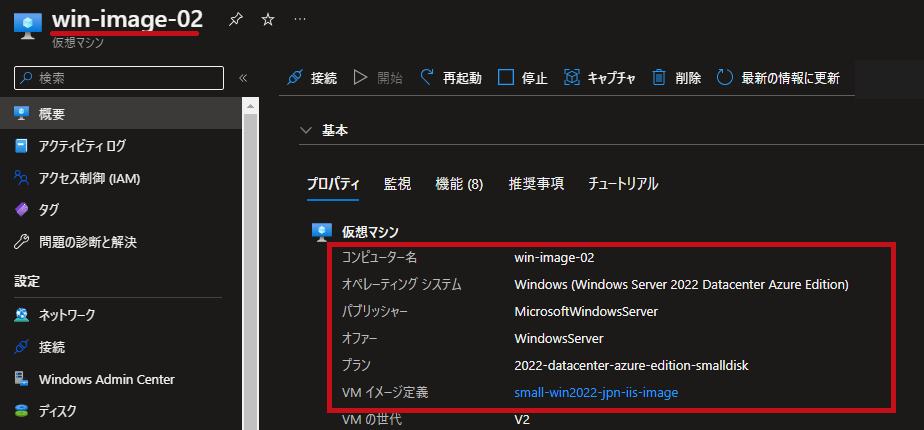The width and height of the screenshot is (924, 430).
Task: Collapse the 基本 section chevron
Action: (x=305, y=131)
